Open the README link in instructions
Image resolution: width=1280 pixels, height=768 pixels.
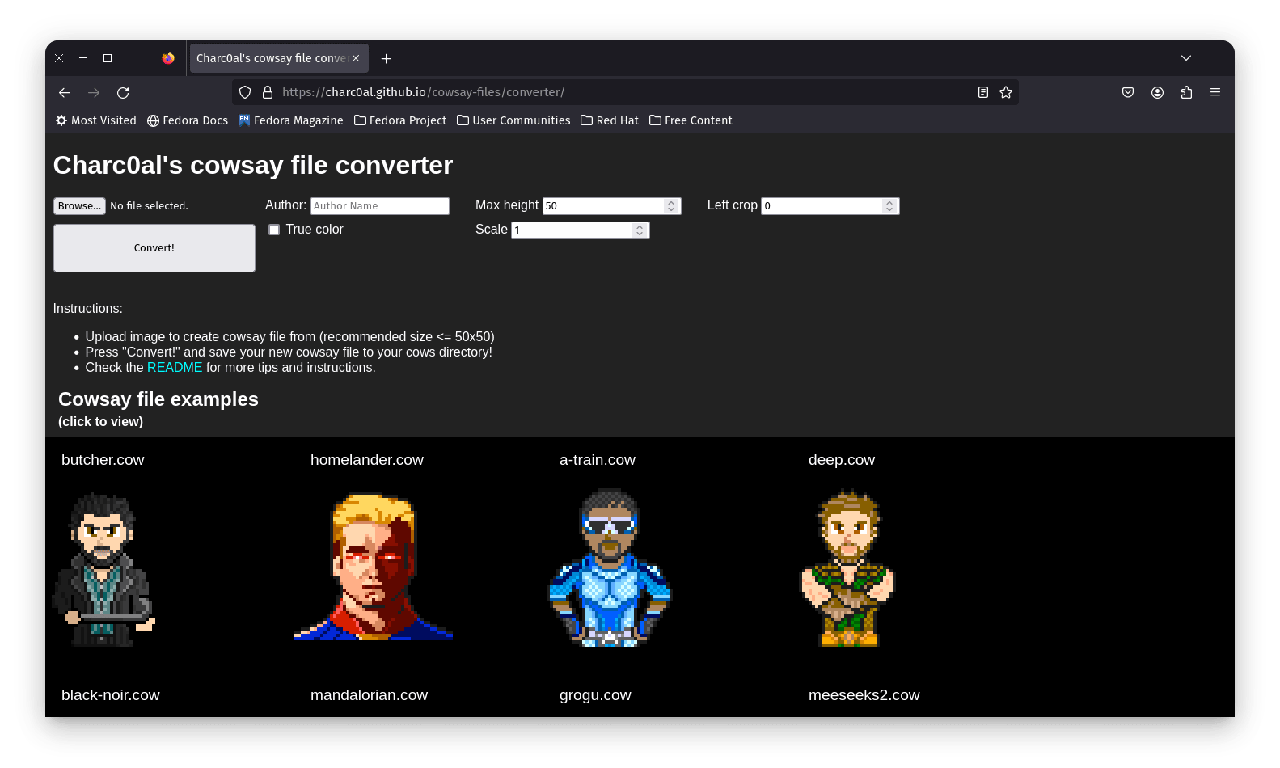point(174,368)
